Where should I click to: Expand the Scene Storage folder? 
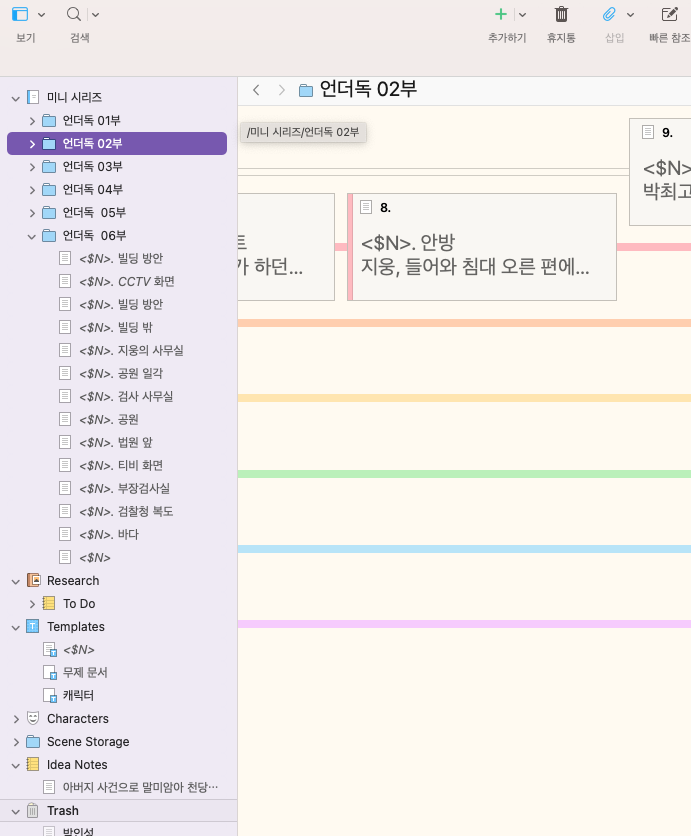[16, 742]
